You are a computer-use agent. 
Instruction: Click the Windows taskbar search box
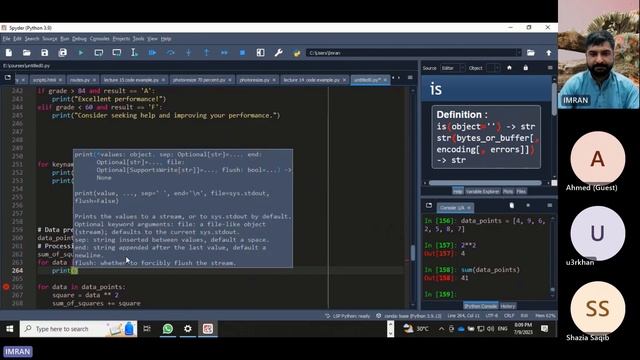(78, 329)
